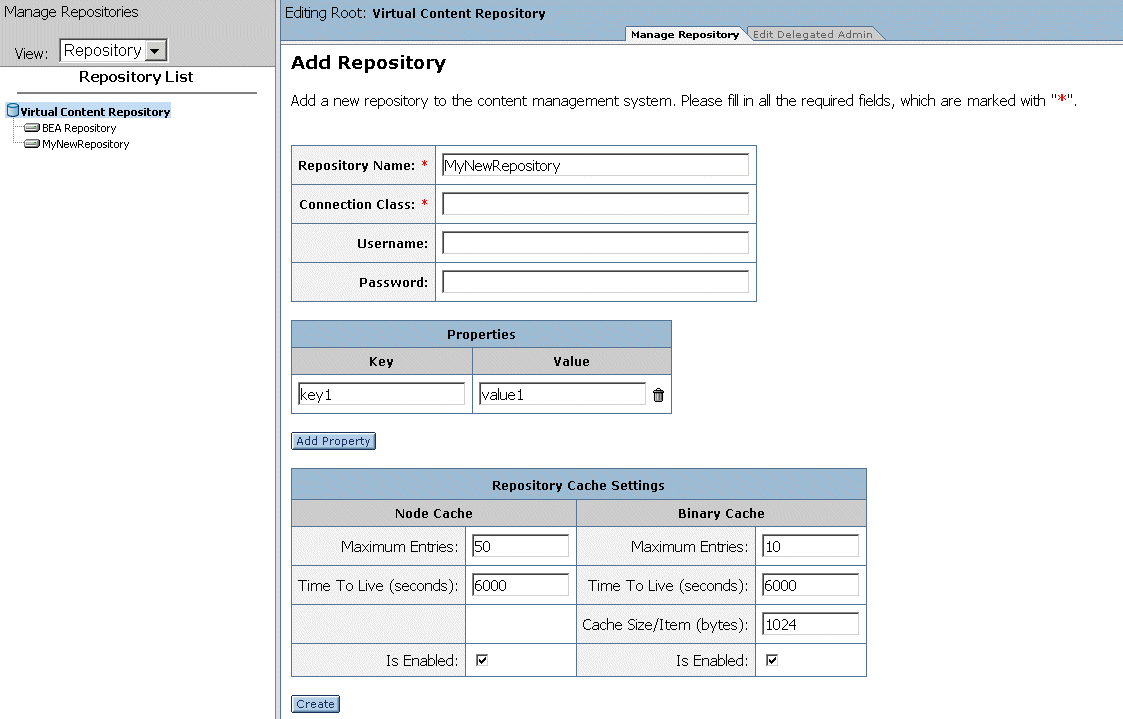Viewport: 1123px width, 719px height.
Task: Click the Add Repository heading
Action: coord(368,63)
